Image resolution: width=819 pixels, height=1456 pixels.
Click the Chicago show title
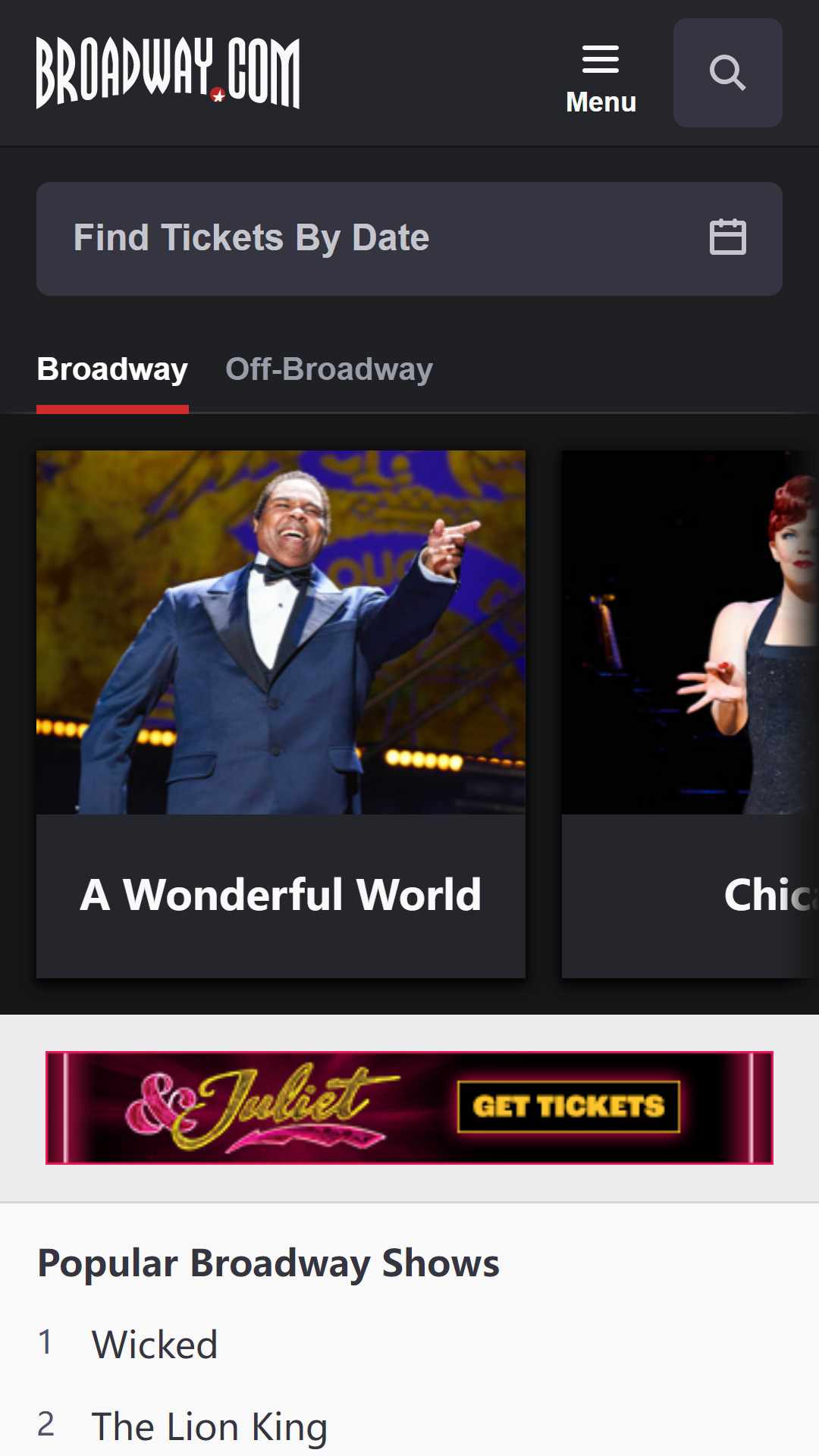pos(770,895)
